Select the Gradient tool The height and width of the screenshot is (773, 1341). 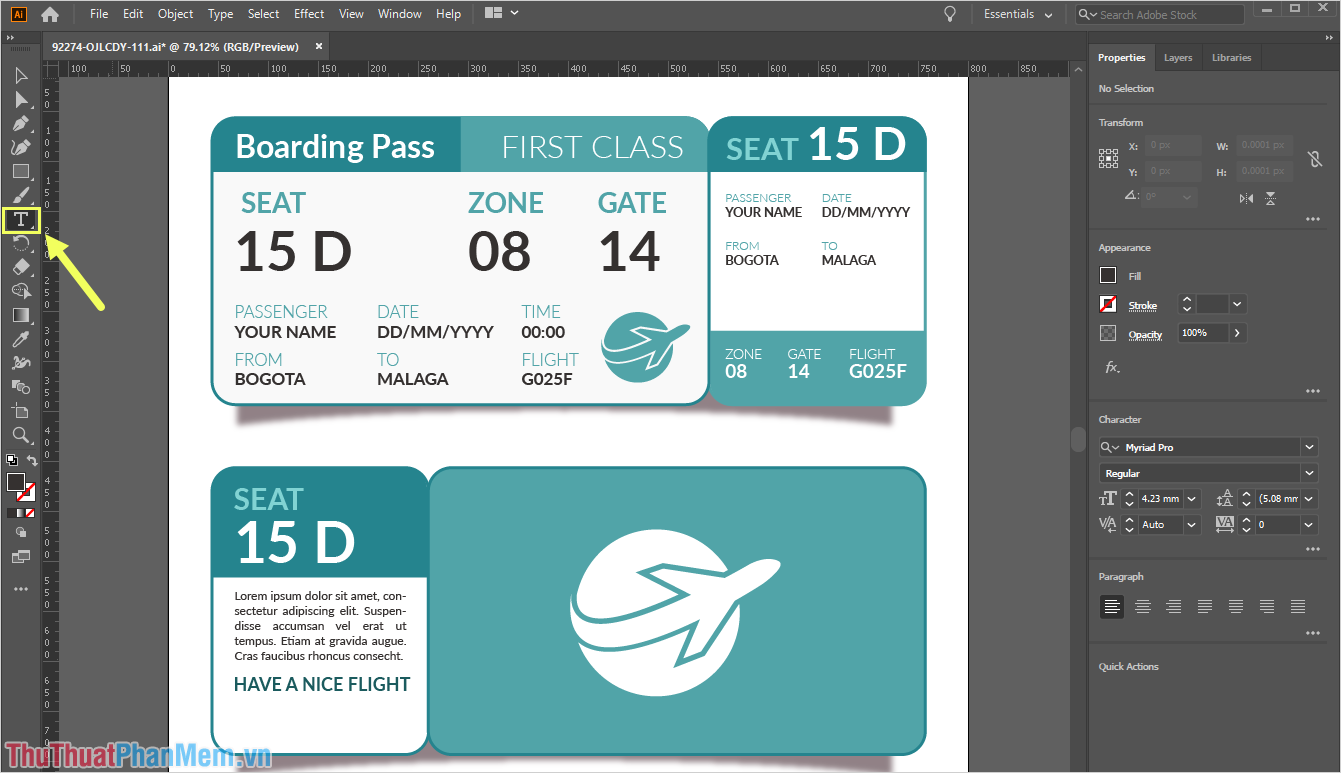(x=20, y=315)
